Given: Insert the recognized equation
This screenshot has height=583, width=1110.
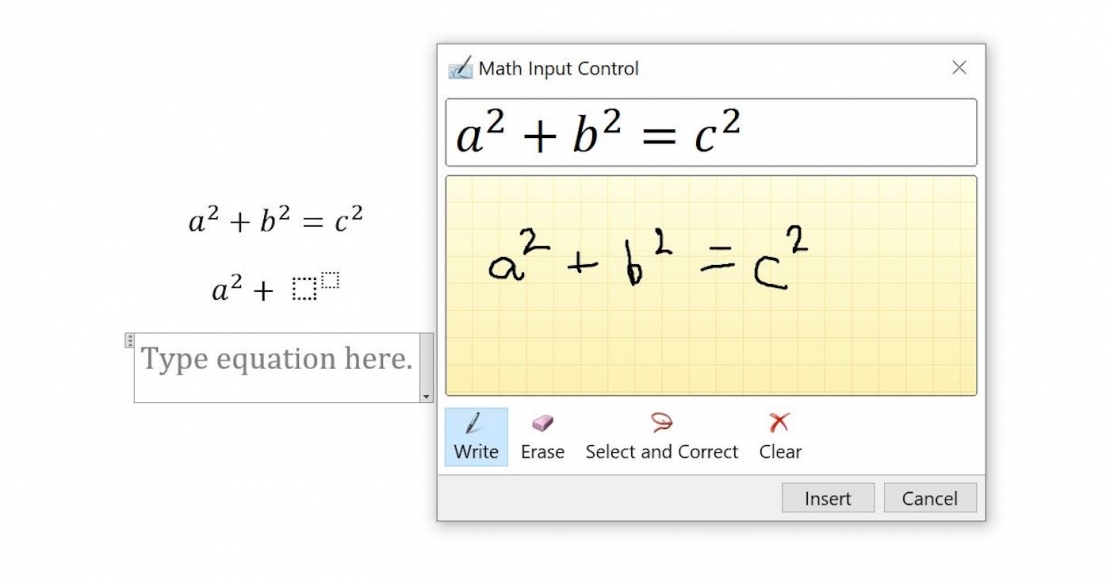Looking at the screenshot, I should [827, 497].
